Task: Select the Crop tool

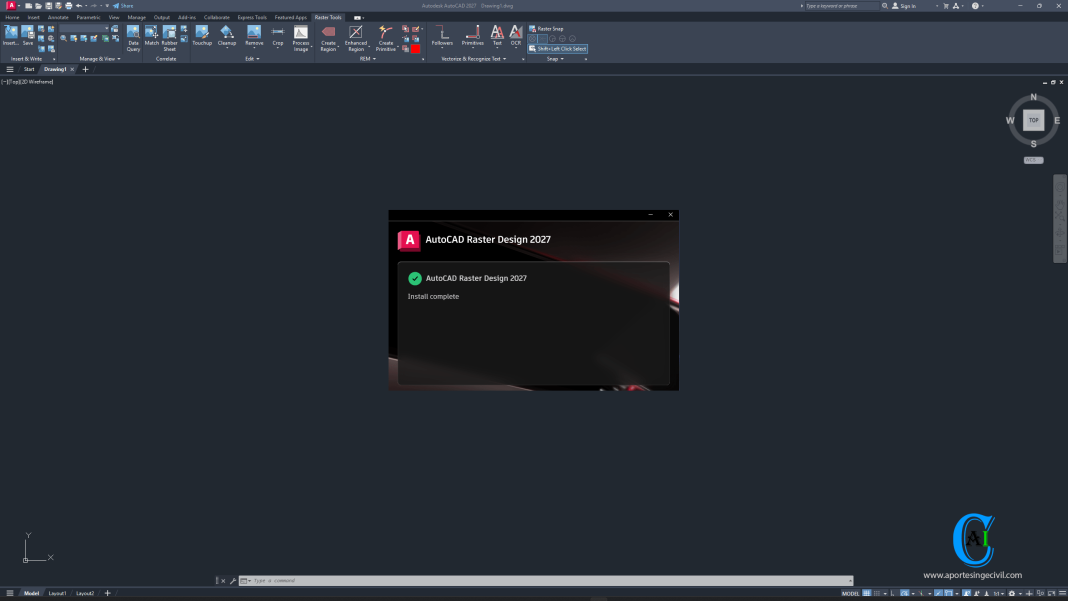Action: (278, 36)
